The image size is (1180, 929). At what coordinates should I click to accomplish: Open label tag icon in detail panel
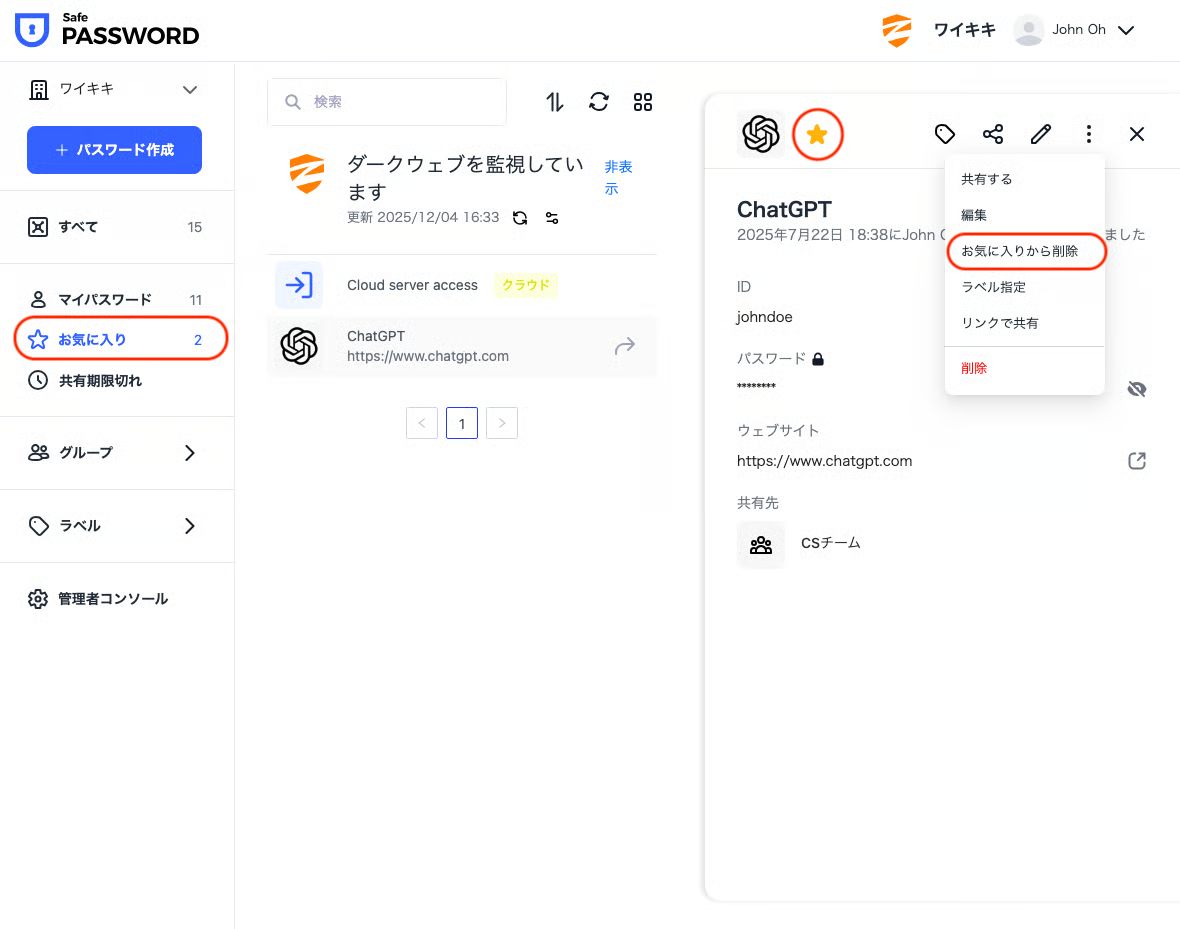tap(944, 134)
